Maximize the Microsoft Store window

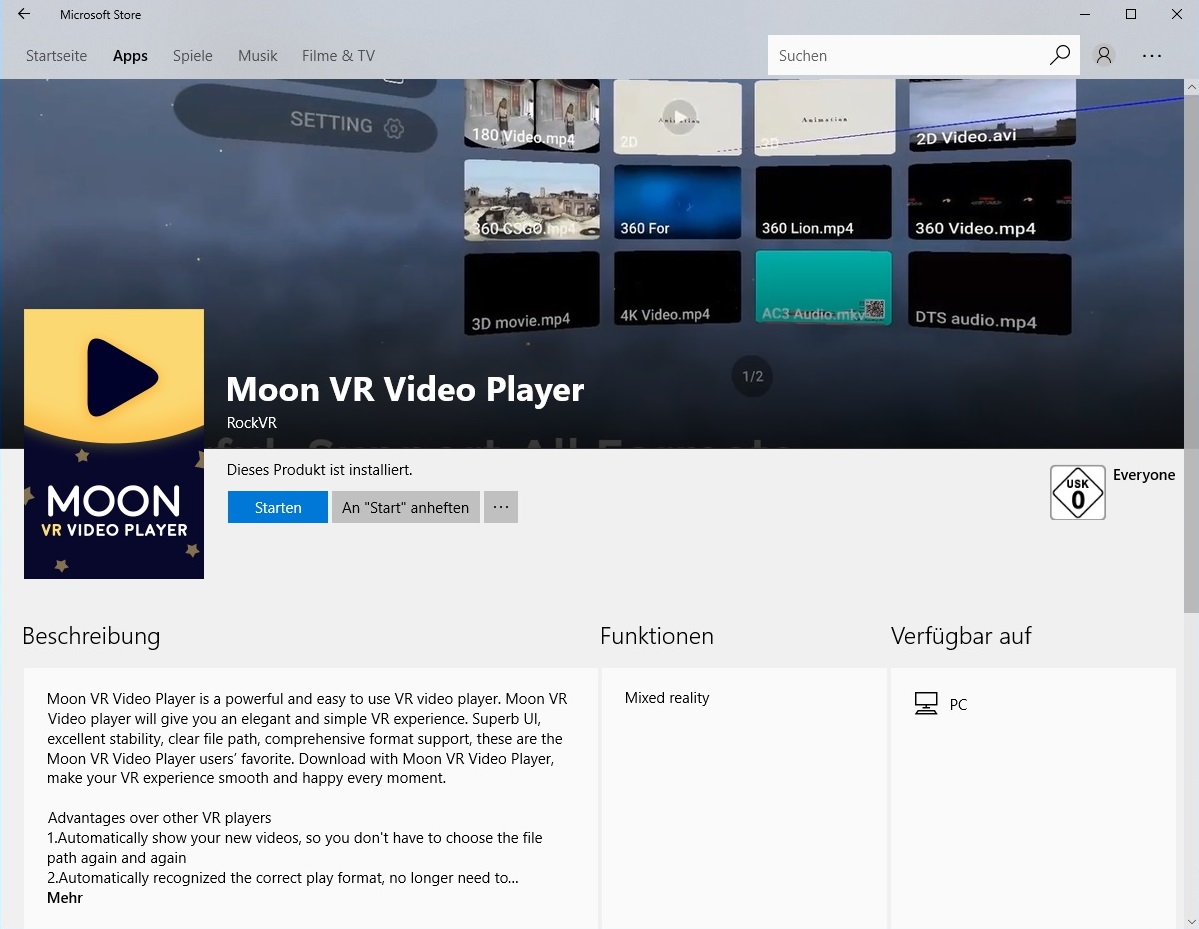[1131, 14]
